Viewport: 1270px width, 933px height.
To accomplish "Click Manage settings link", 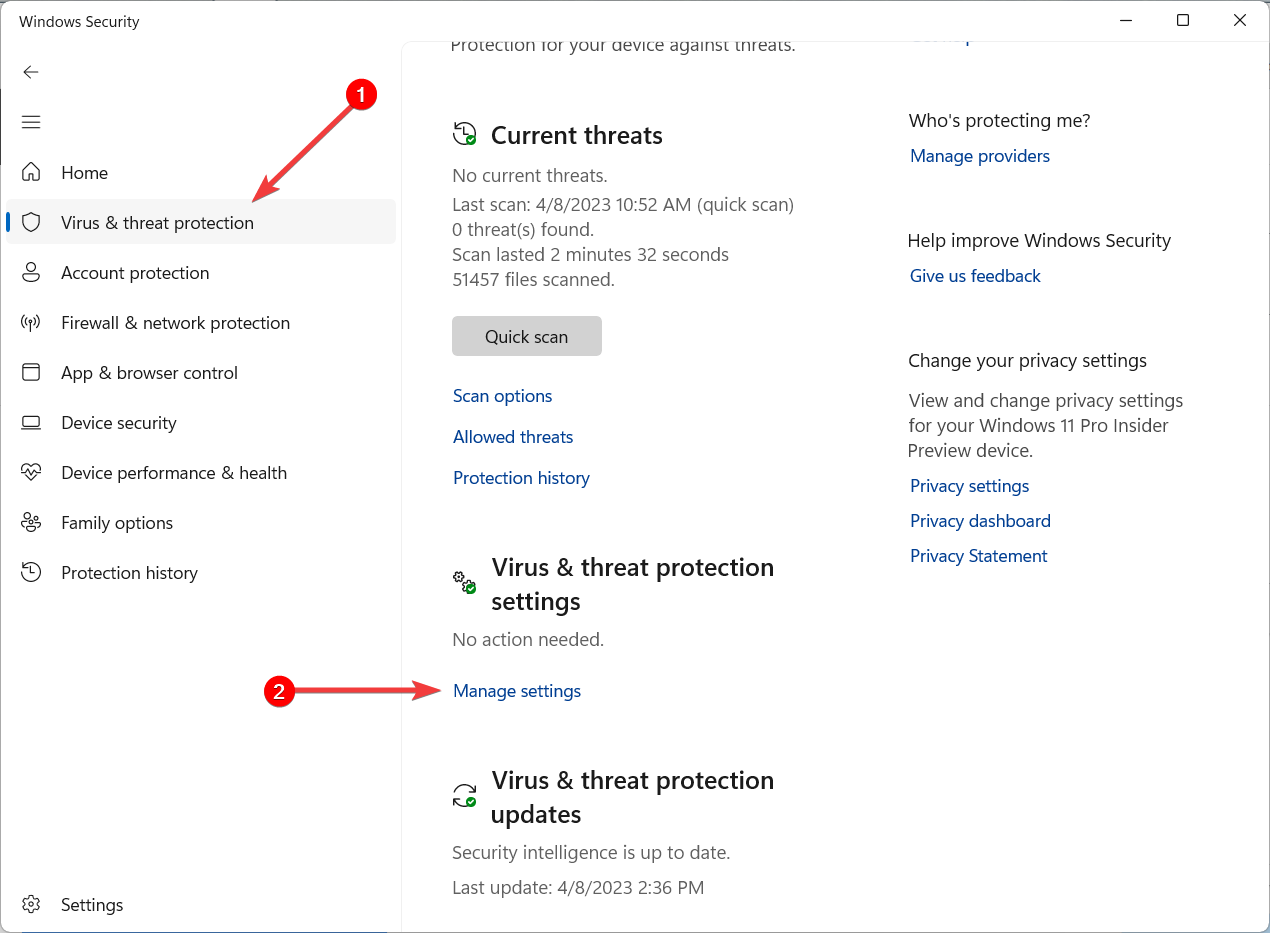I will point(517,691).
